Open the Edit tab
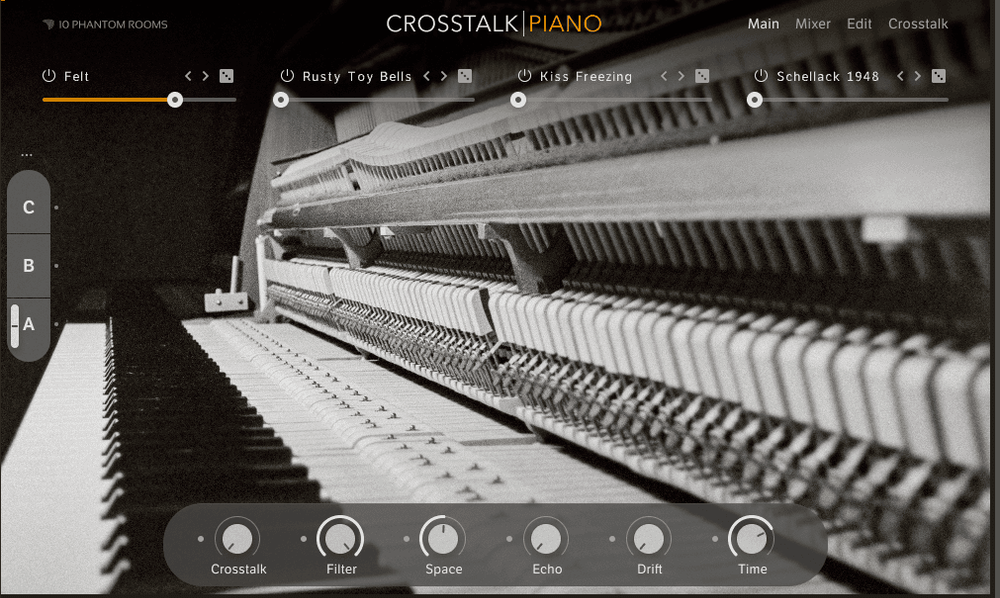1000x598 pixels. point(859,24)
